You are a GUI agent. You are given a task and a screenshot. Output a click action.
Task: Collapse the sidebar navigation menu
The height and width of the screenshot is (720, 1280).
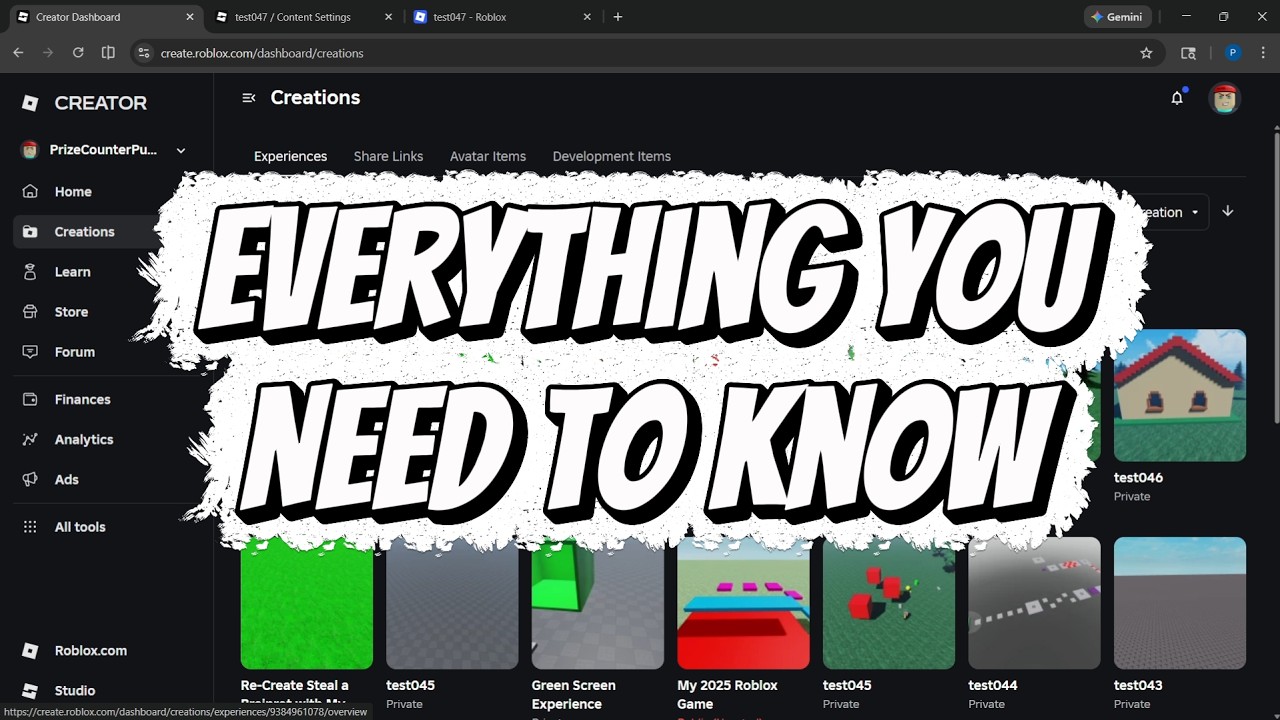[x=249, y=98]
